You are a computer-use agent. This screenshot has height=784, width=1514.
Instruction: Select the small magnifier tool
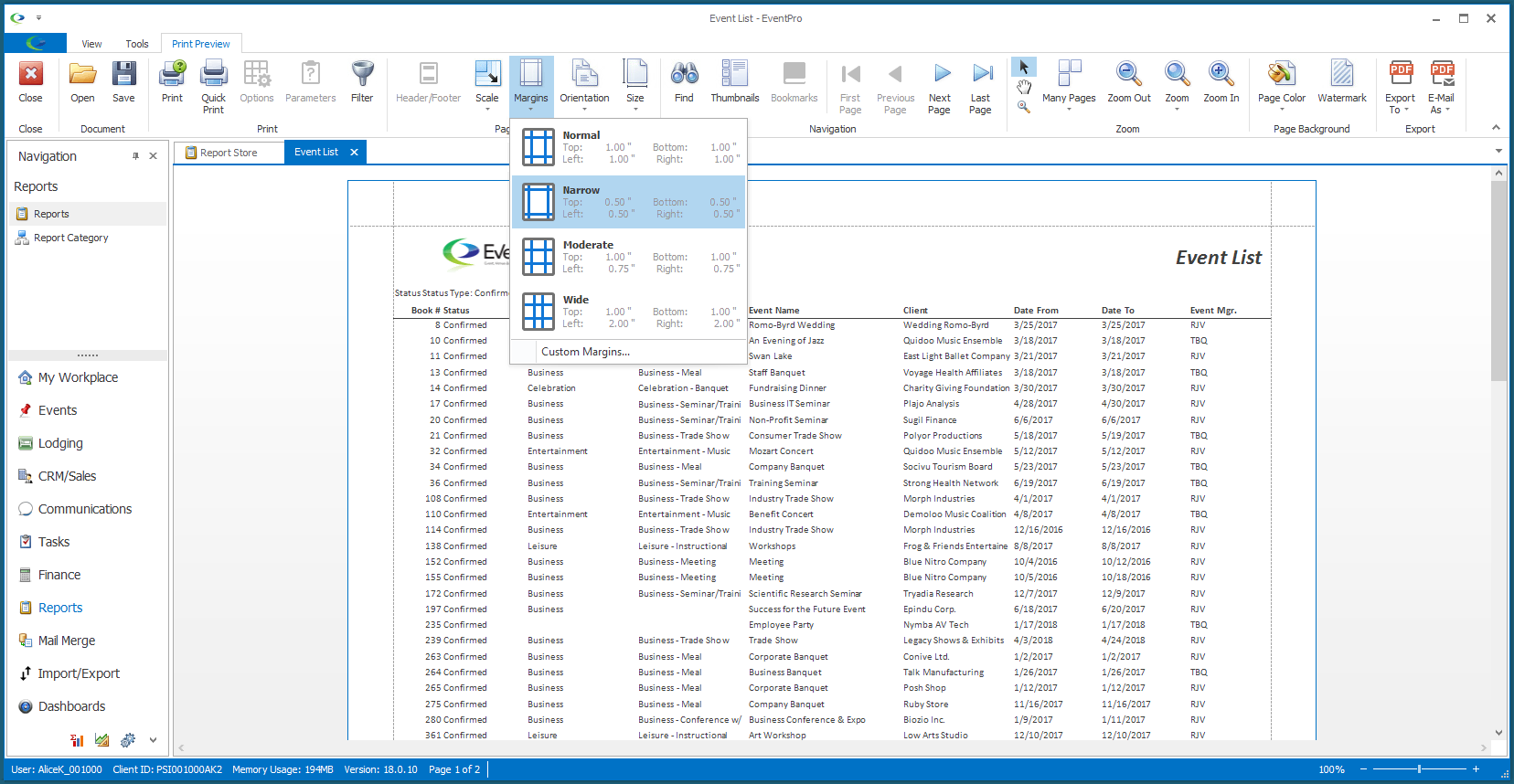(x=1024, y=107)
